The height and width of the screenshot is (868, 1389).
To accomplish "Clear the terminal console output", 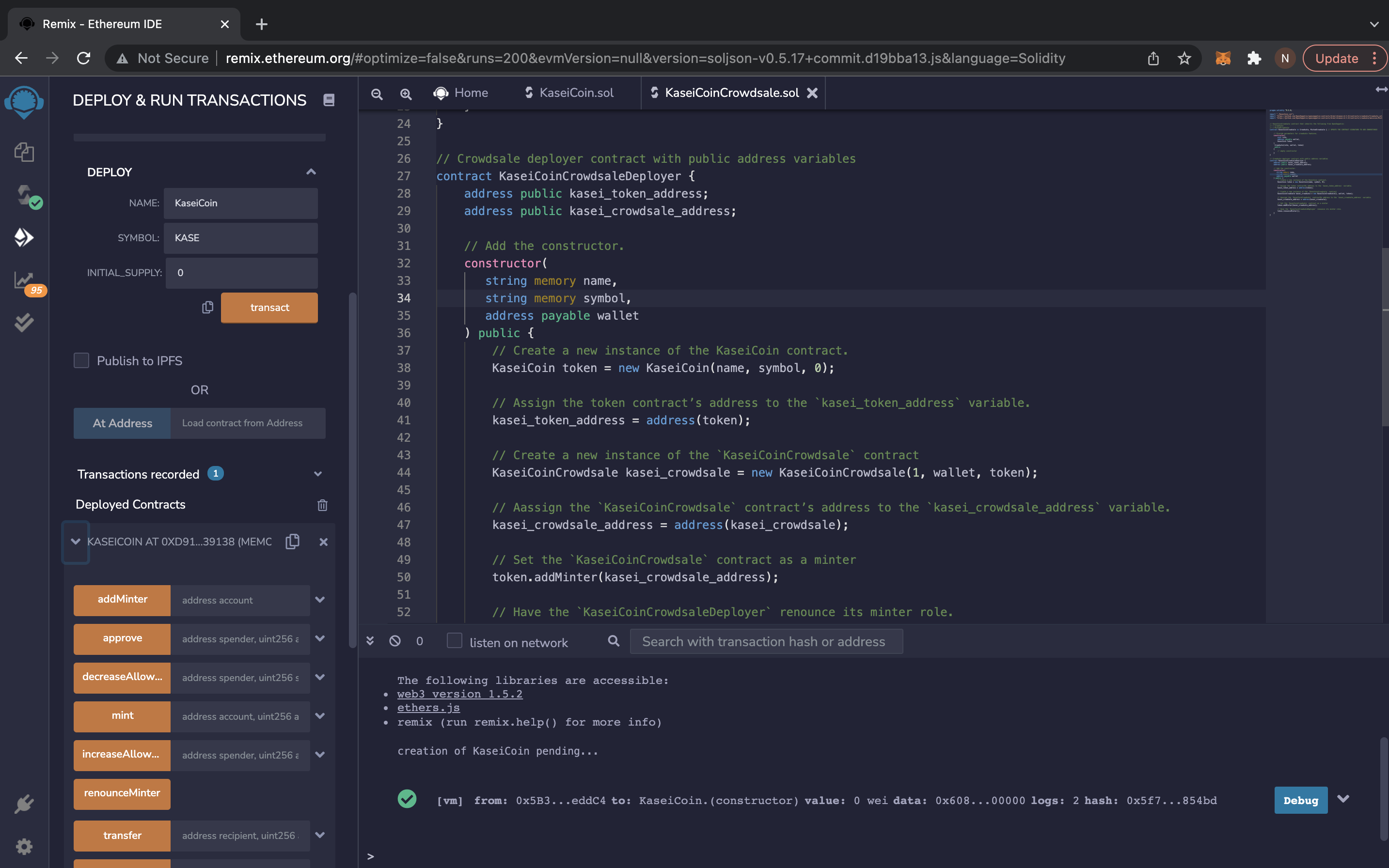I will (x=395, y=641).
